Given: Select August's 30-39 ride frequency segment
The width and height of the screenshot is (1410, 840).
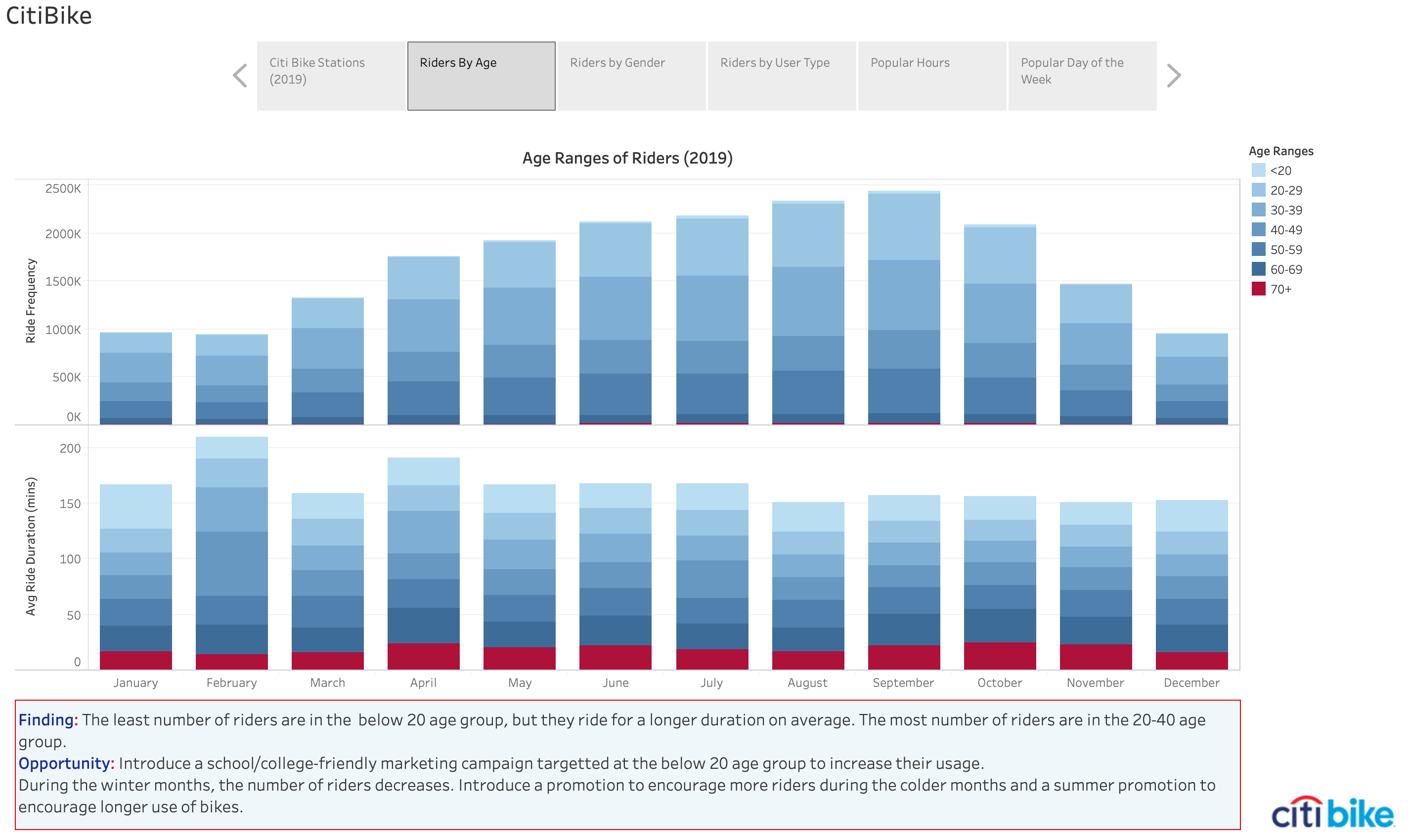Looking at the screenshot, I should pyautogui.click(x=808, y=302).
